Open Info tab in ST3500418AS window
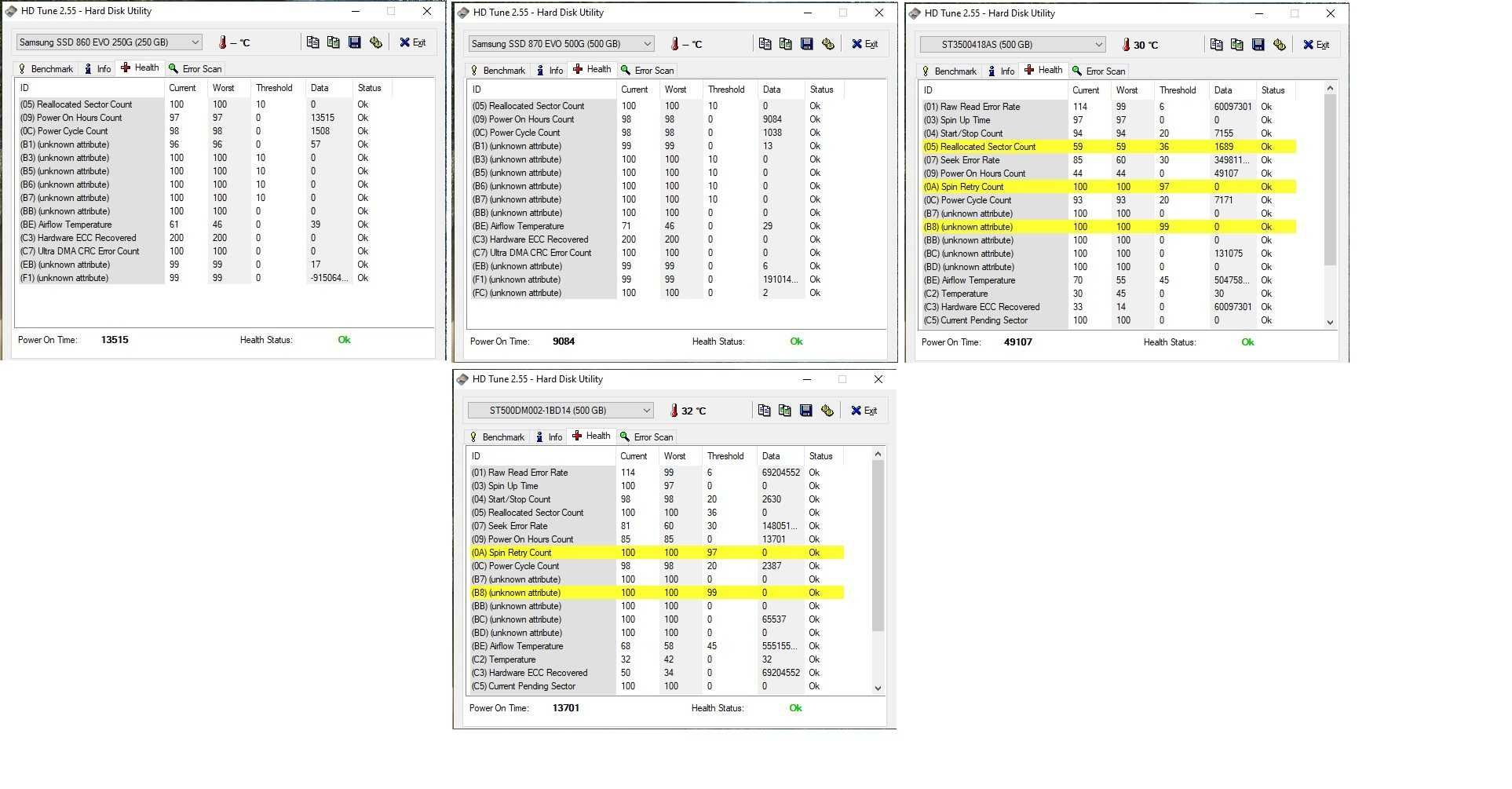The height and width of the screenshot is (789, 1512). (1002, 71)
